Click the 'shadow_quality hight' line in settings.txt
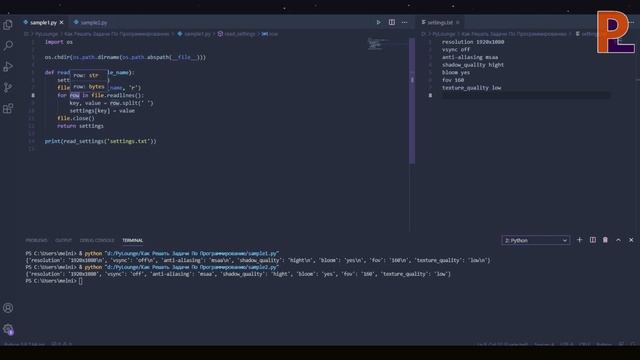 point(473,65)
